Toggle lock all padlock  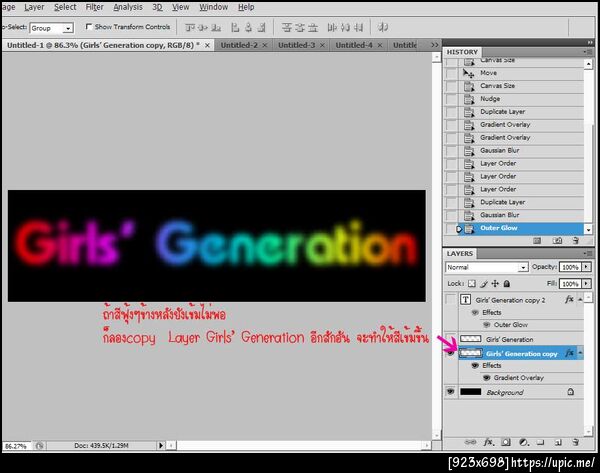pyautogui.click(x=507, y=284)
